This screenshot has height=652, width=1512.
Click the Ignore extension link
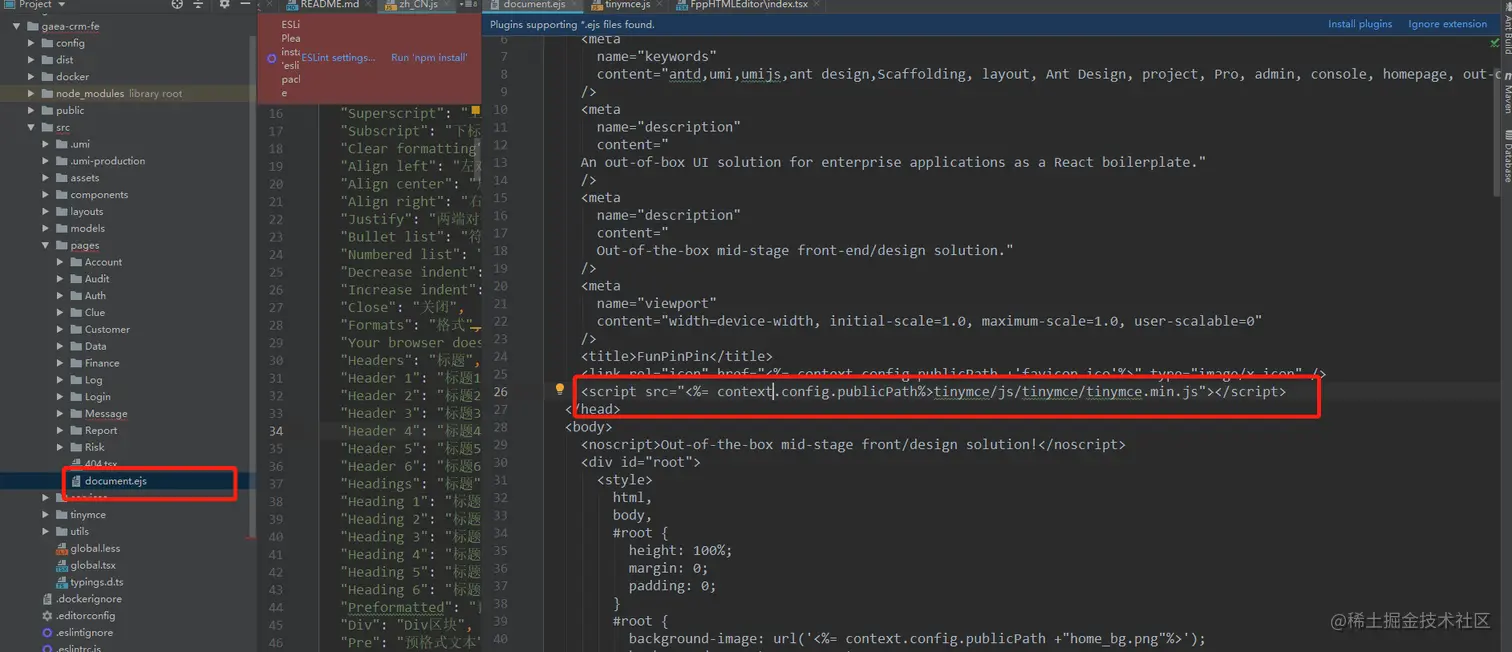(x=1447, y=24)
